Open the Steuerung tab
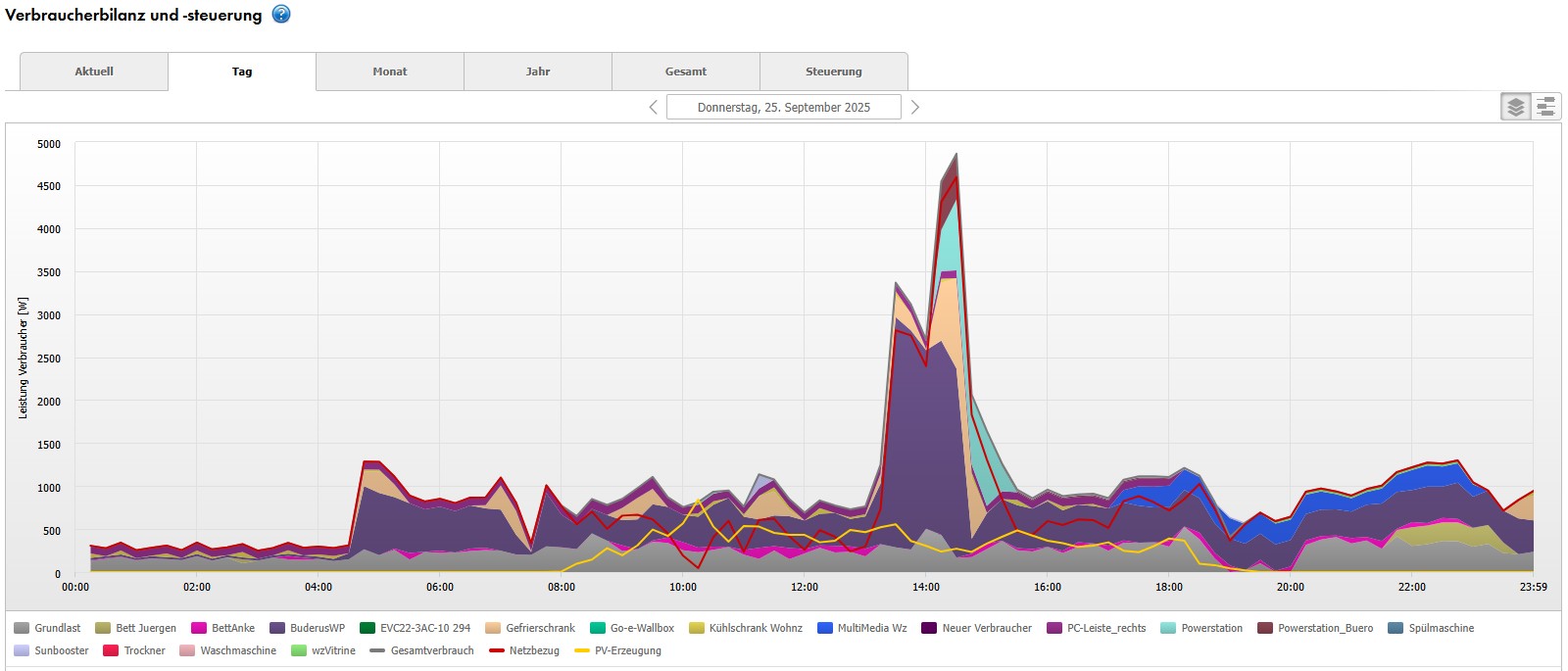Viewport: 1568px width, 671px height. pyautogui.click(x=834, y=72)
